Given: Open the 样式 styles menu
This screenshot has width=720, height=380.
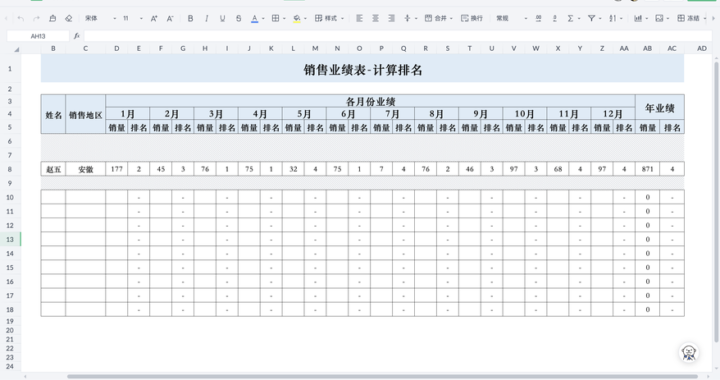Looking at the screenshot, I should click(x=329, y=18).
